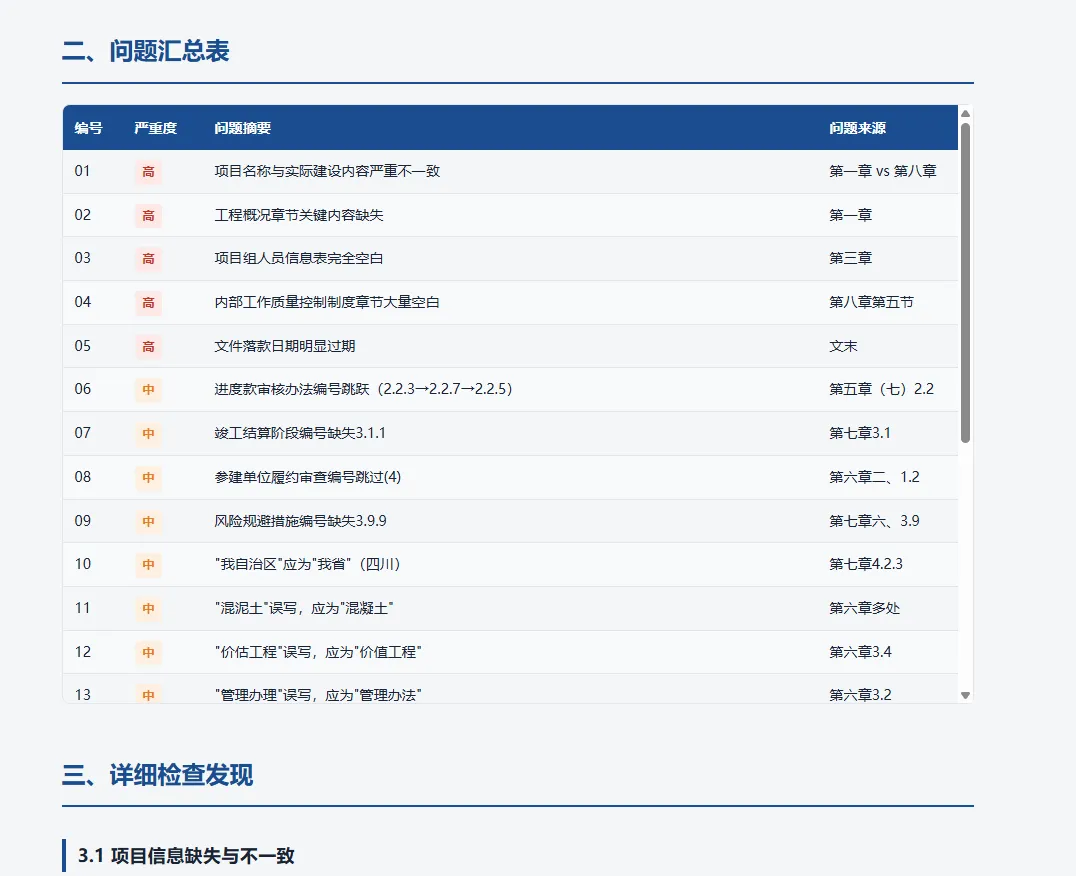Click the 问题来源 column header
This screenshot has width=1076, height=876.
(x=858, y=128)
